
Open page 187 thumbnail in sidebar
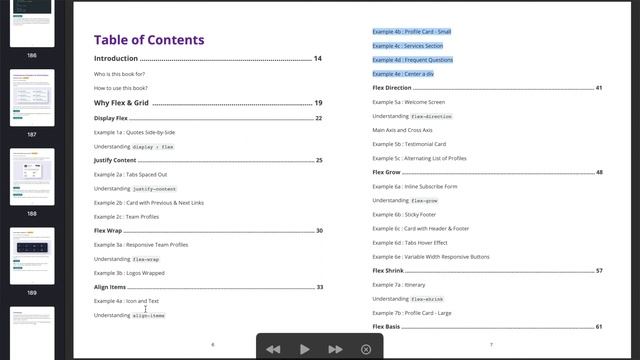[32, 98]
